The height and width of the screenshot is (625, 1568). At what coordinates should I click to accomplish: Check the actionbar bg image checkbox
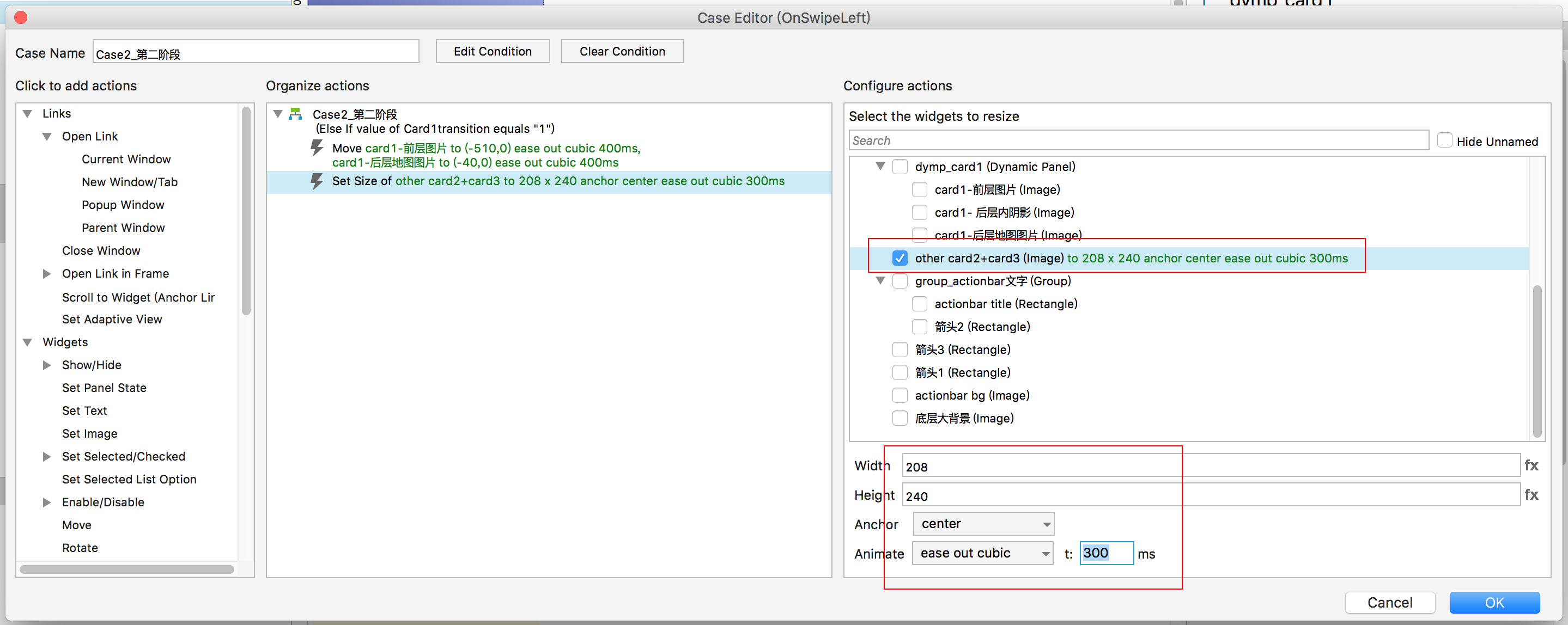(x=900, y=396)
